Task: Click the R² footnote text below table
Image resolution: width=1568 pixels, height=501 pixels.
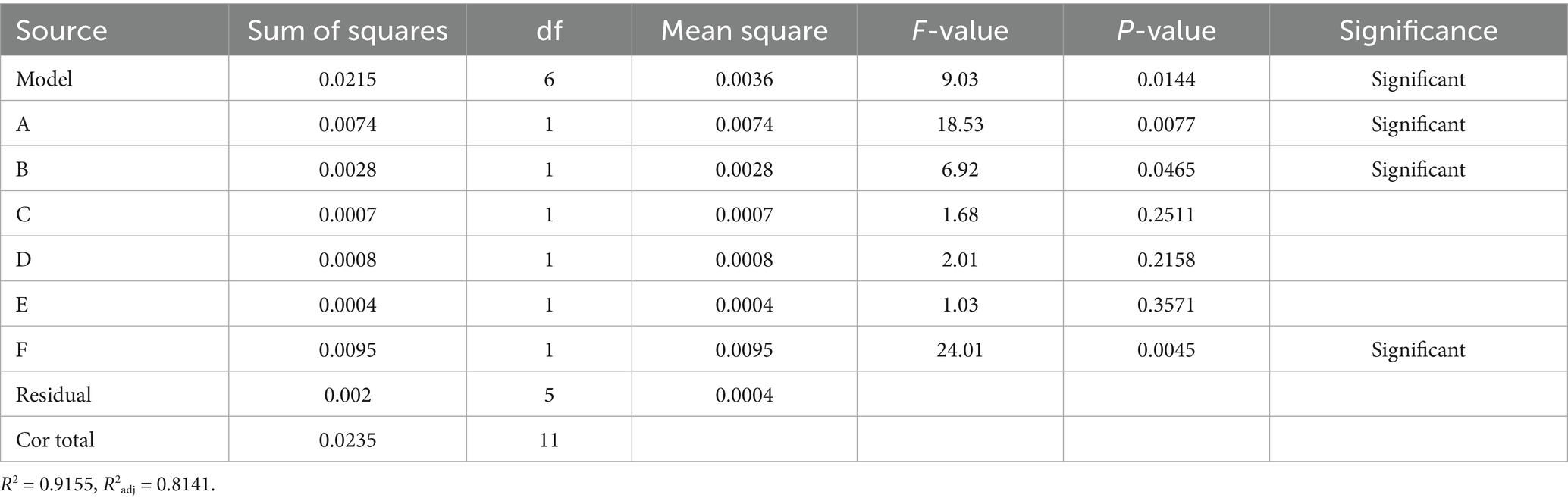Action: click(x=108, y=485)
